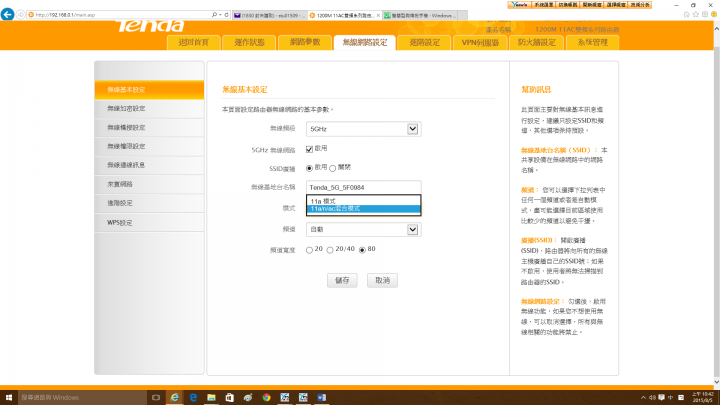Screen dimensions: 720x405
Task: Open 無線權限設定 in the sidebar
Action: click(149, 146)
